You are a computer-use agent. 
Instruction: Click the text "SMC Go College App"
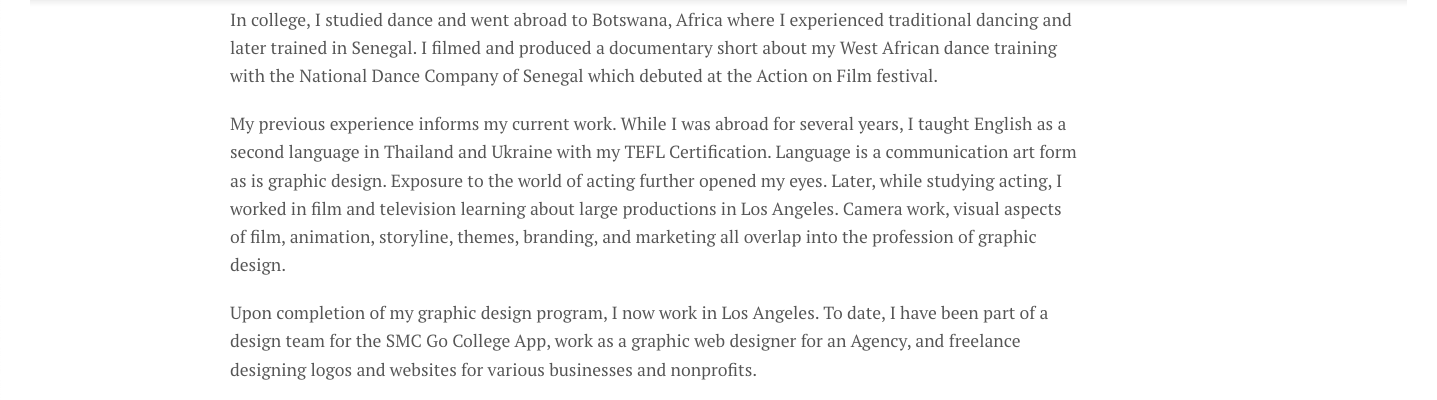click(466, 341)
